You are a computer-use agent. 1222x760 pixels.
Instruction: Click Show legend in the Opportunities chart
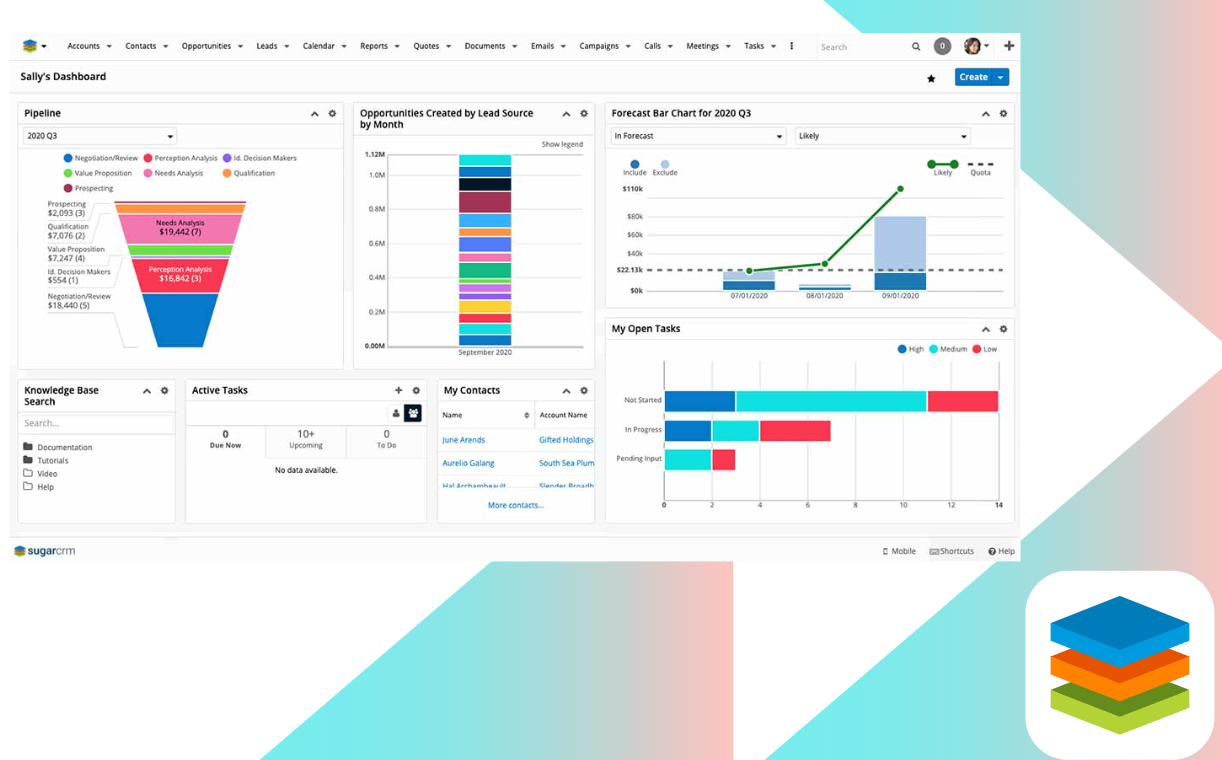[562, 144]
